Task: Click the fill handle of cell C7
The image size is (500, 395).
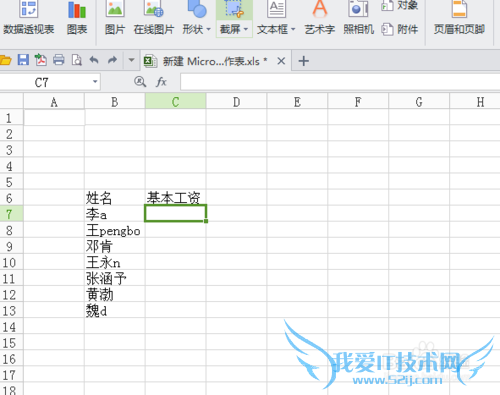Action: pos(206,221)
